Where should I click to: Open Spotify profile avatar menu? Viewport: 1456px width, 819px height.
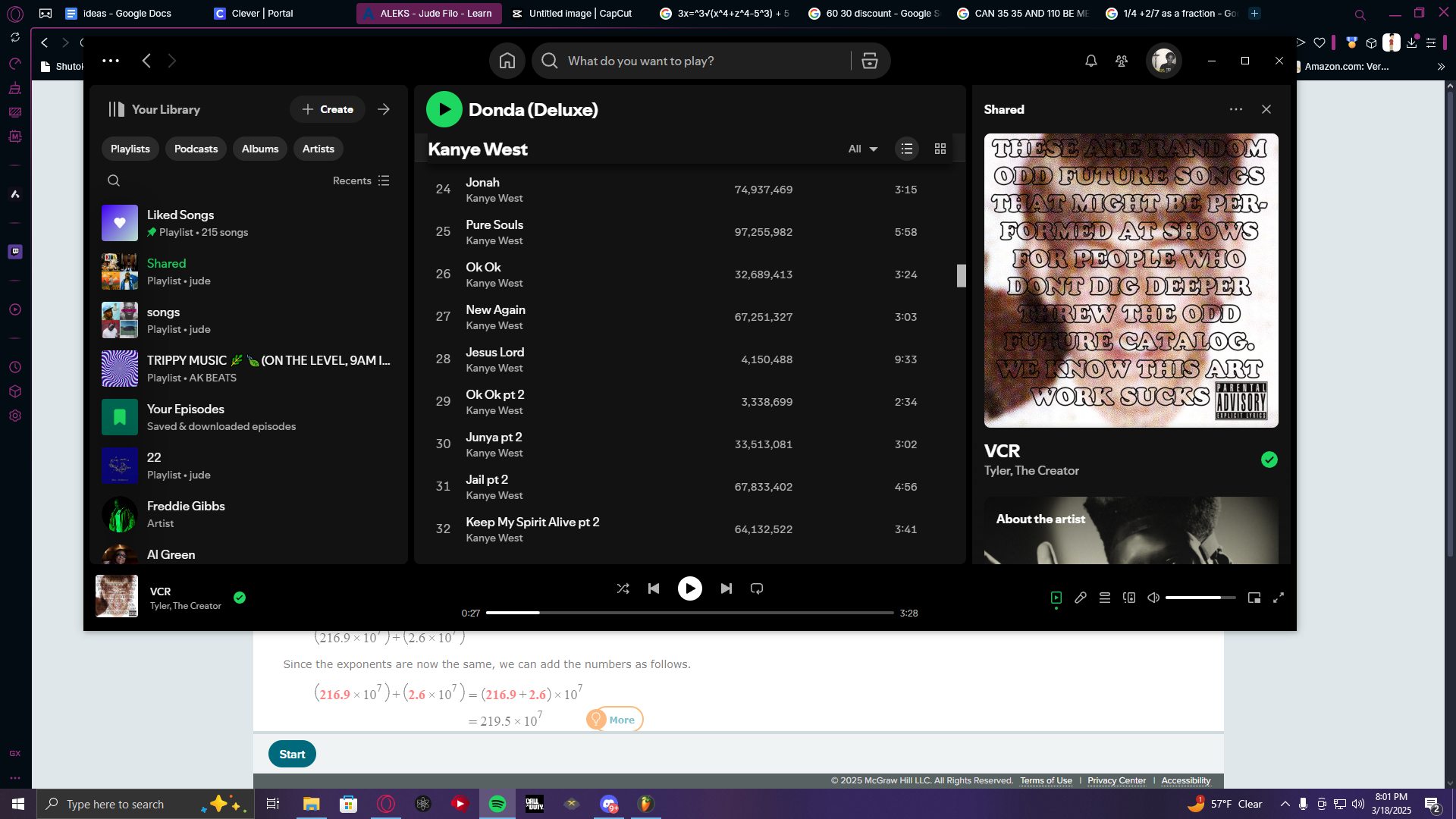[x=1163, y=61]
